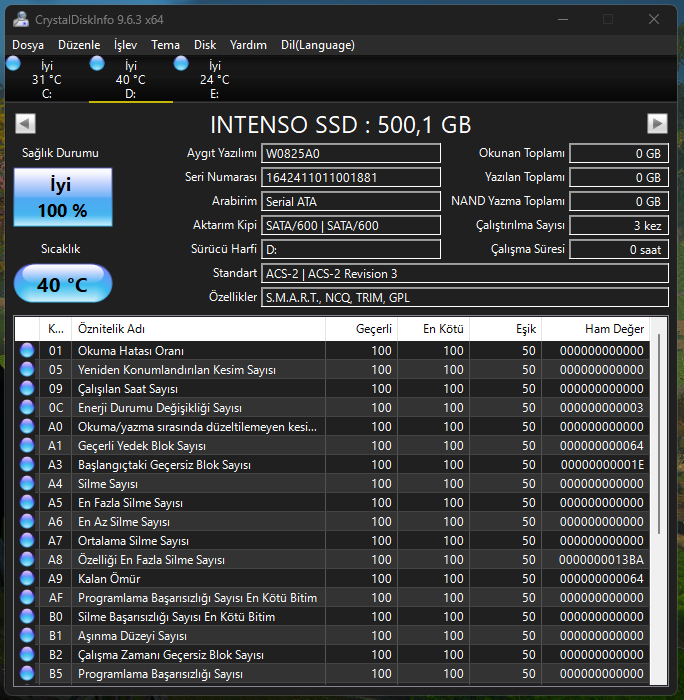Image resolution: width=684 pixels, height=700 pixels.
Task: Open the Düzenle menu
Action: click(79, 45)
